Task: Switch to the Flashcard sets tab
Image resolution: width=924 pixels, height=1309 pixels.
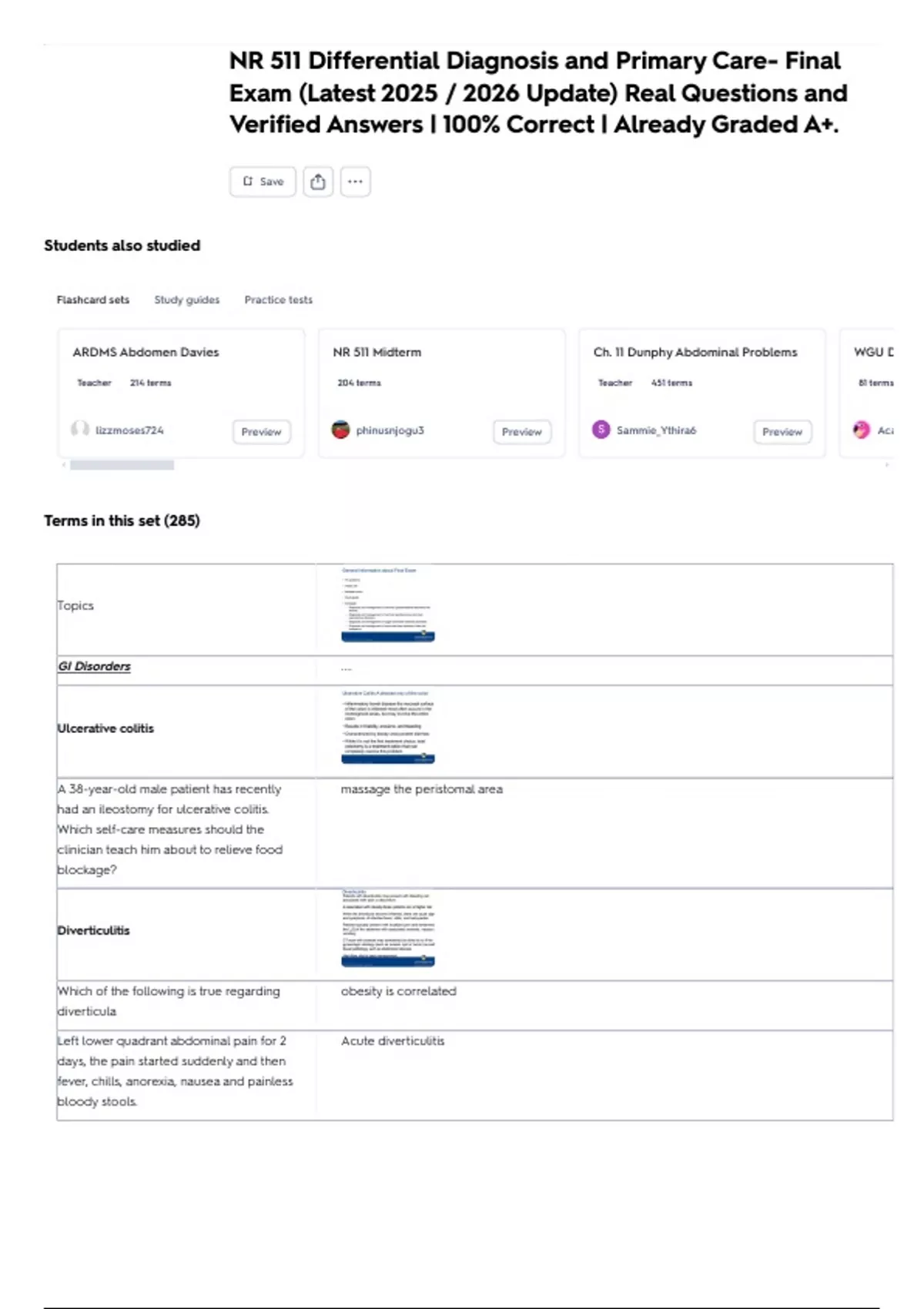Action: coord(92,300)
